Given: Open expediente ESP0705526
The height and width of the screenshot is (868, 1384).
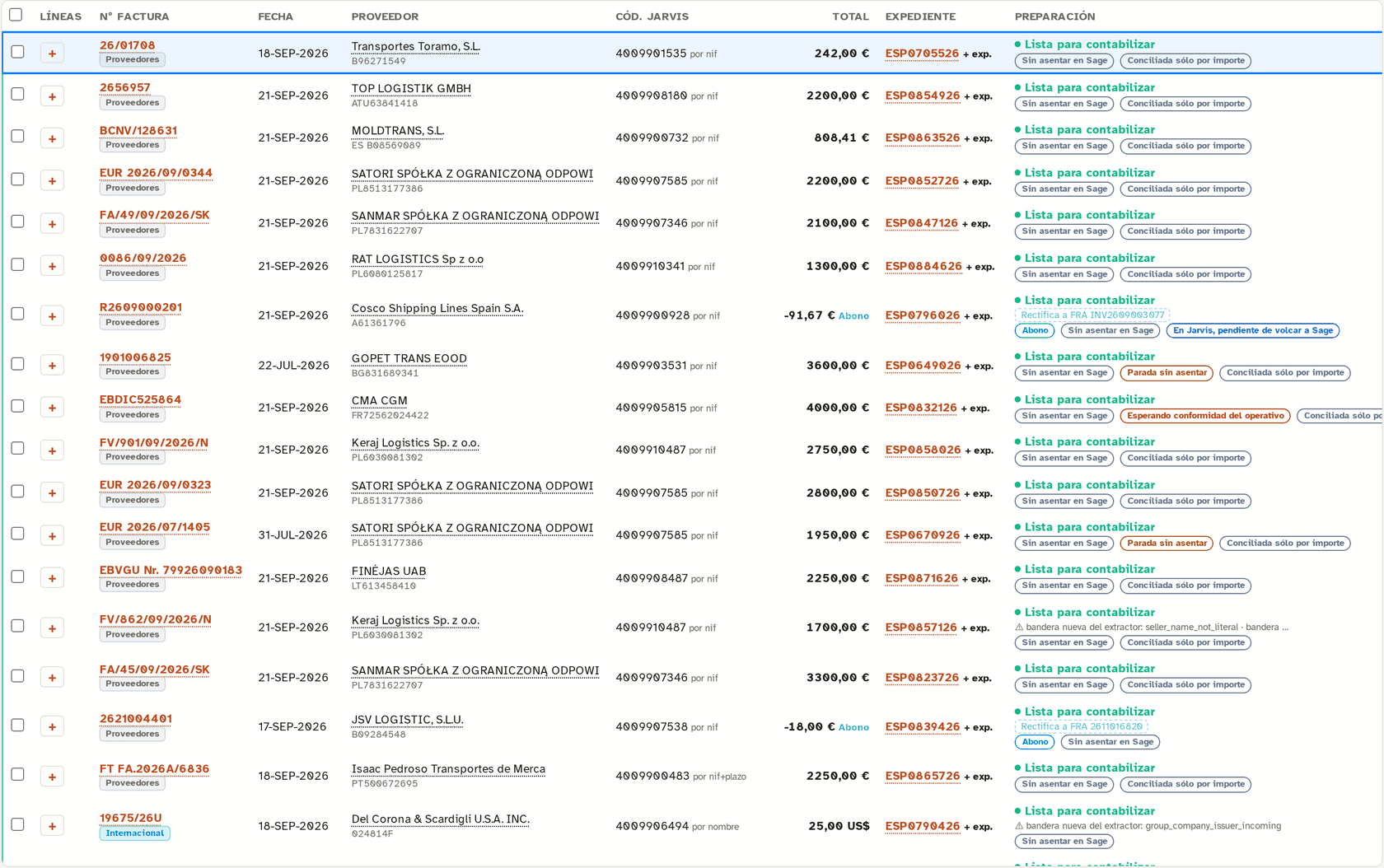Looking at the screenshot, I should [922, 54].
